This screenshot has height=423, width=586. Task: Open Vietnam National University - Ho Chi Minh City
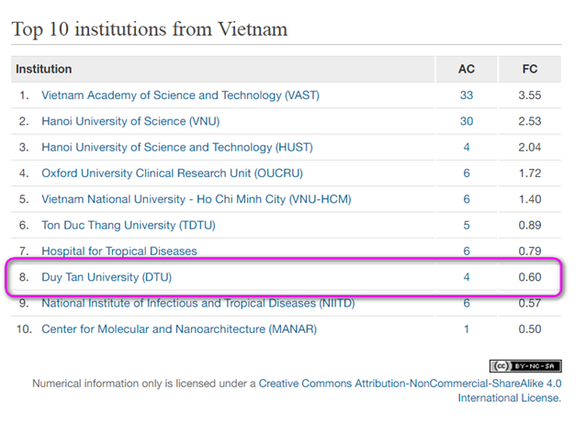pos(196,199)
